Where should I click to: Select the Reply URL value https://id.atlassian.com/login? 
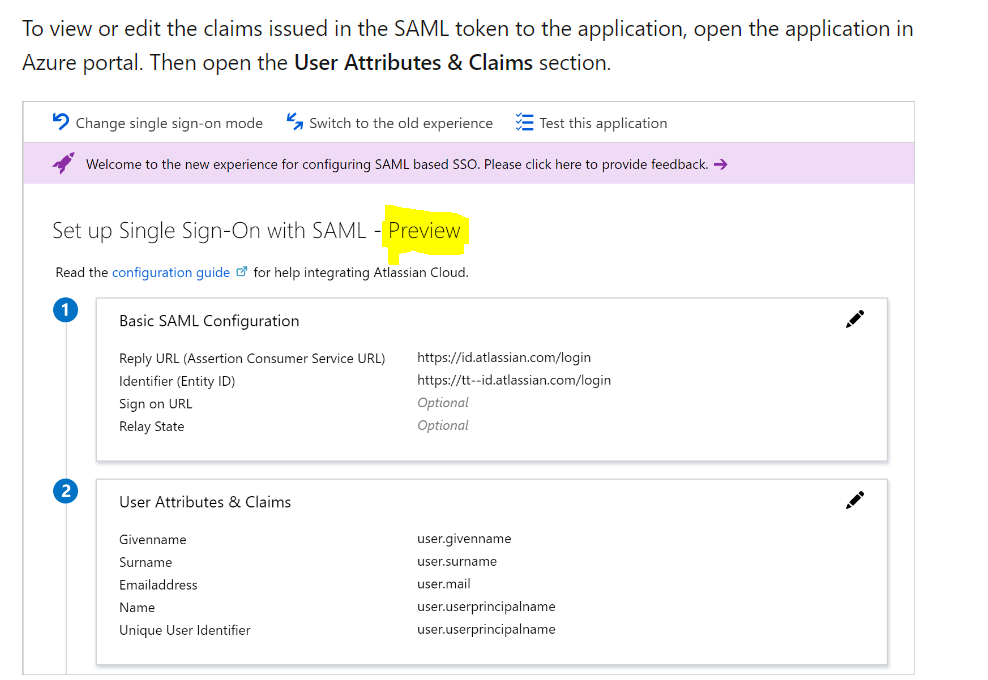(504, 357)
